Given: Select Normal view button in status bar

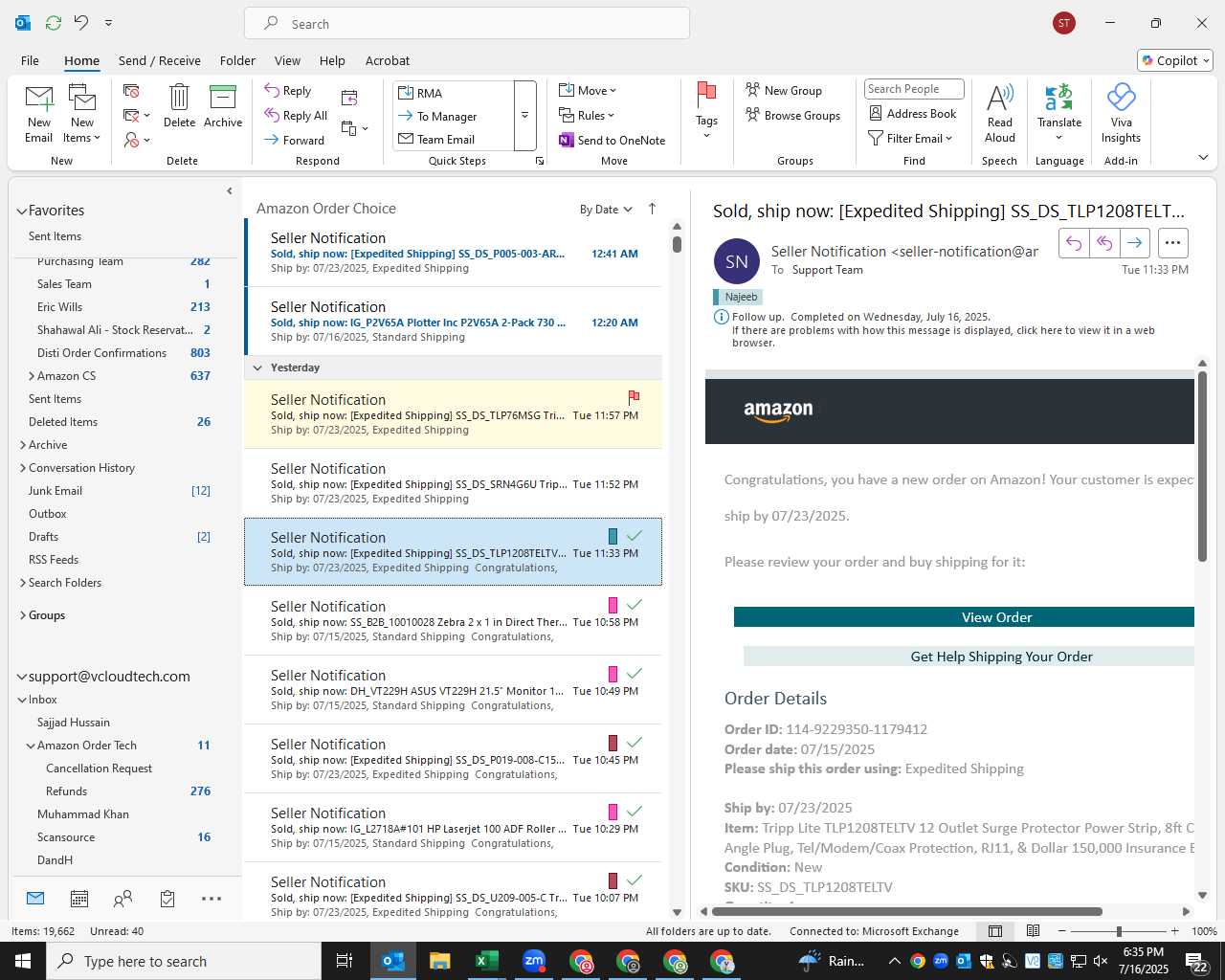Looking at the screenshot, I should [x=995, y=931].
